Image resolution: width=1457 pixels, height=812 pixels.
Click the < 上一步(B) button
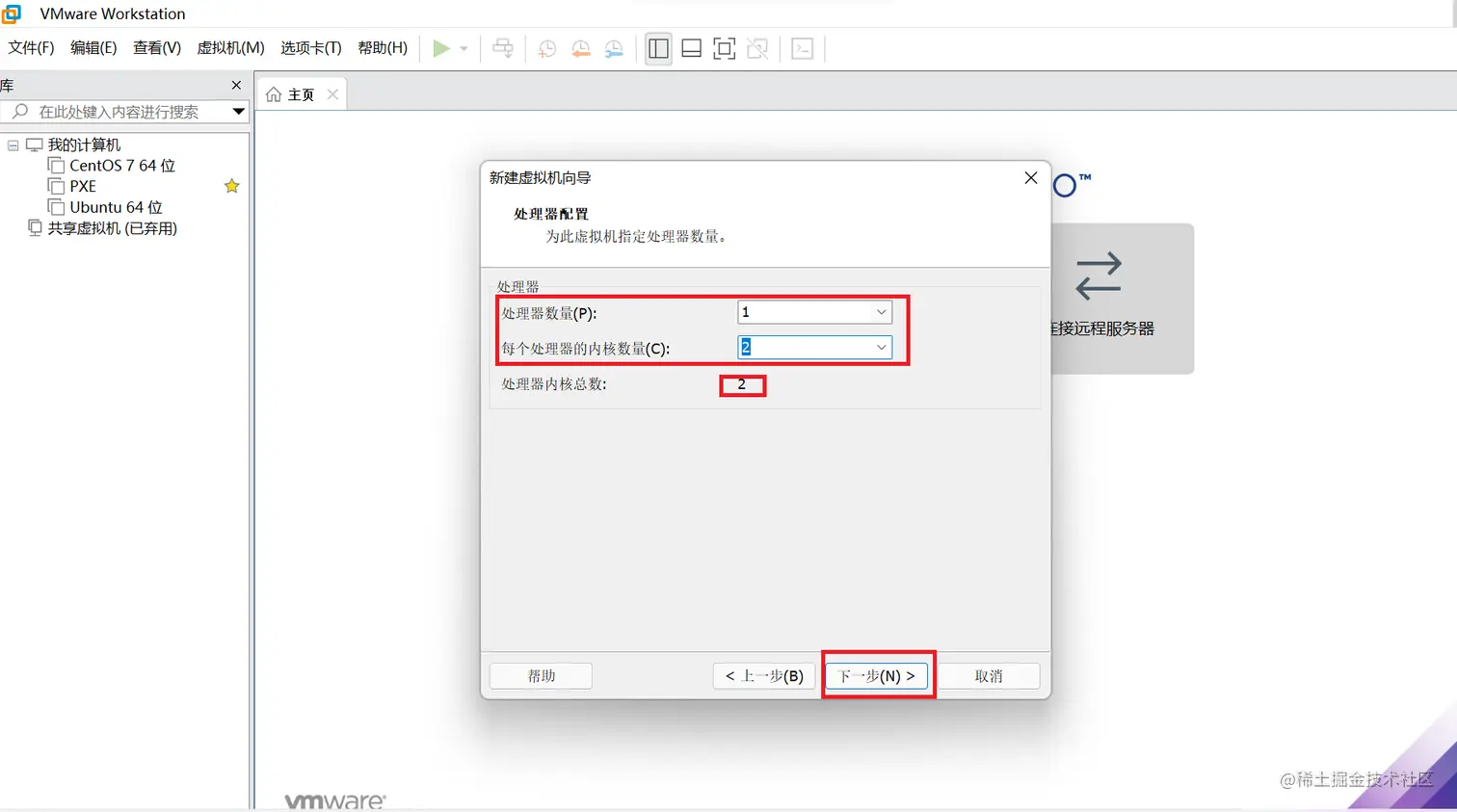(x=764, y=676)
